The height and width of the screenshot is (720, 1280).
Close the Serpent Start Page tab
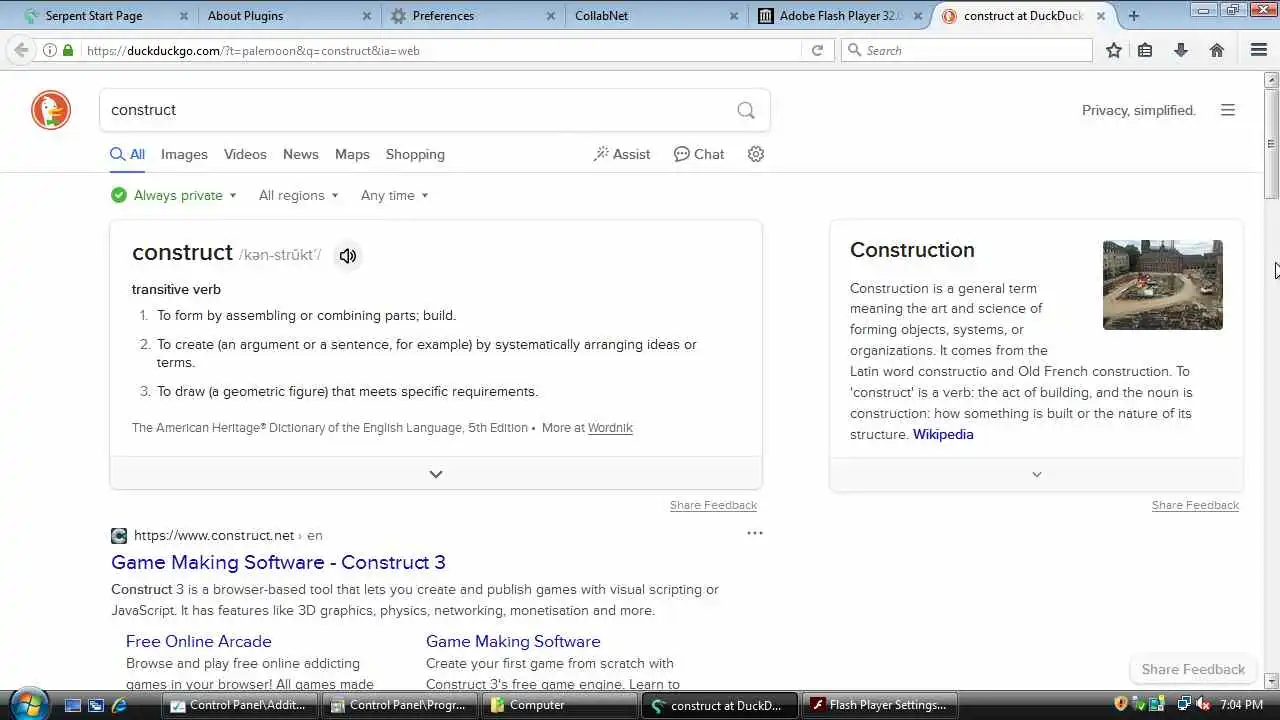tap(182, 16)
